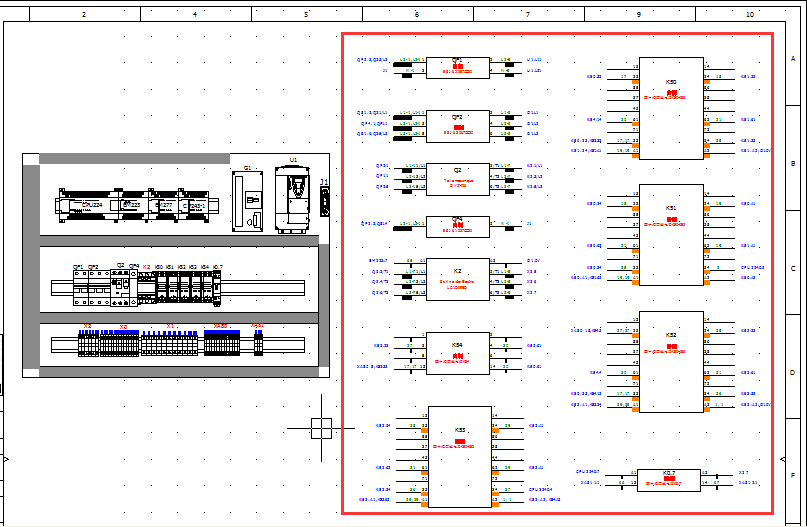Select the KS2 relay on the DIN rail

point(185,287)
